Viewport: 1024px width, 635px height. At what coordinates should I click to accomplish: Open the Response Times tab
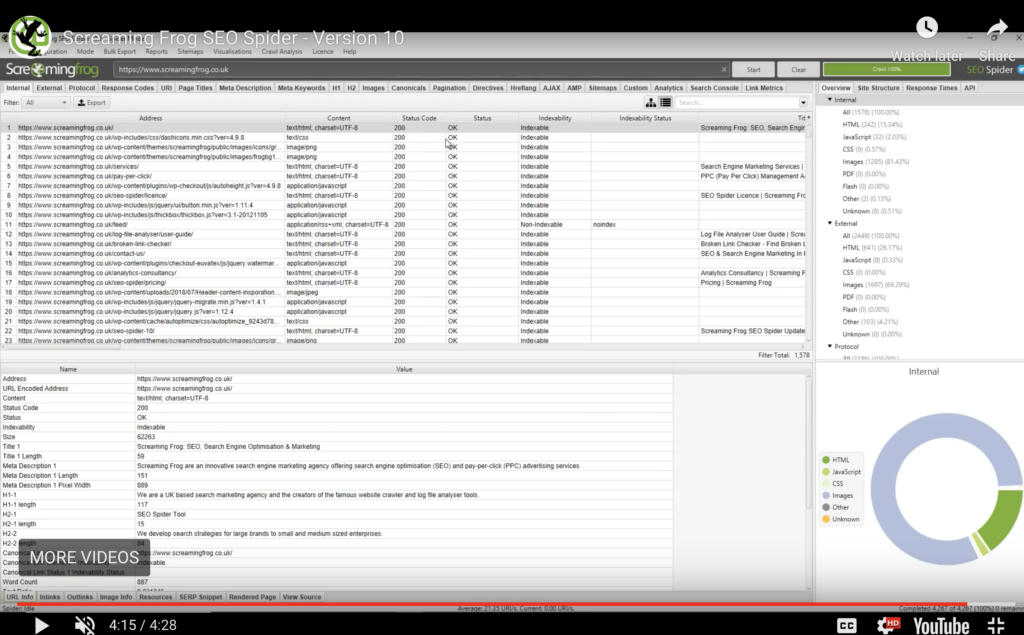click(x=931, y=88)
